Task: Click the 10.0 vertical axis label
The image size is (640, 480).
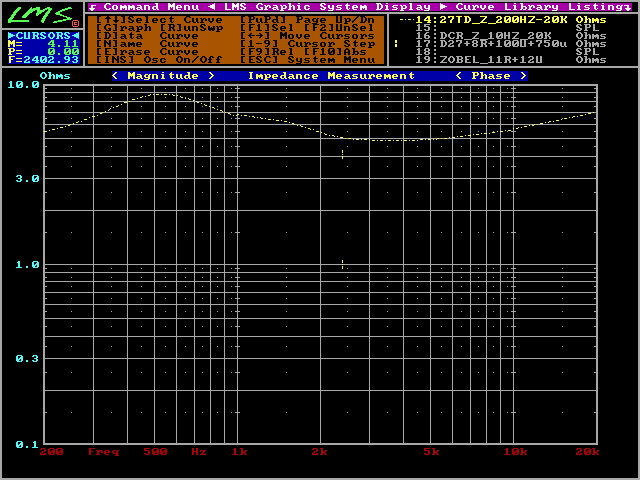Action: coord(24,84)
